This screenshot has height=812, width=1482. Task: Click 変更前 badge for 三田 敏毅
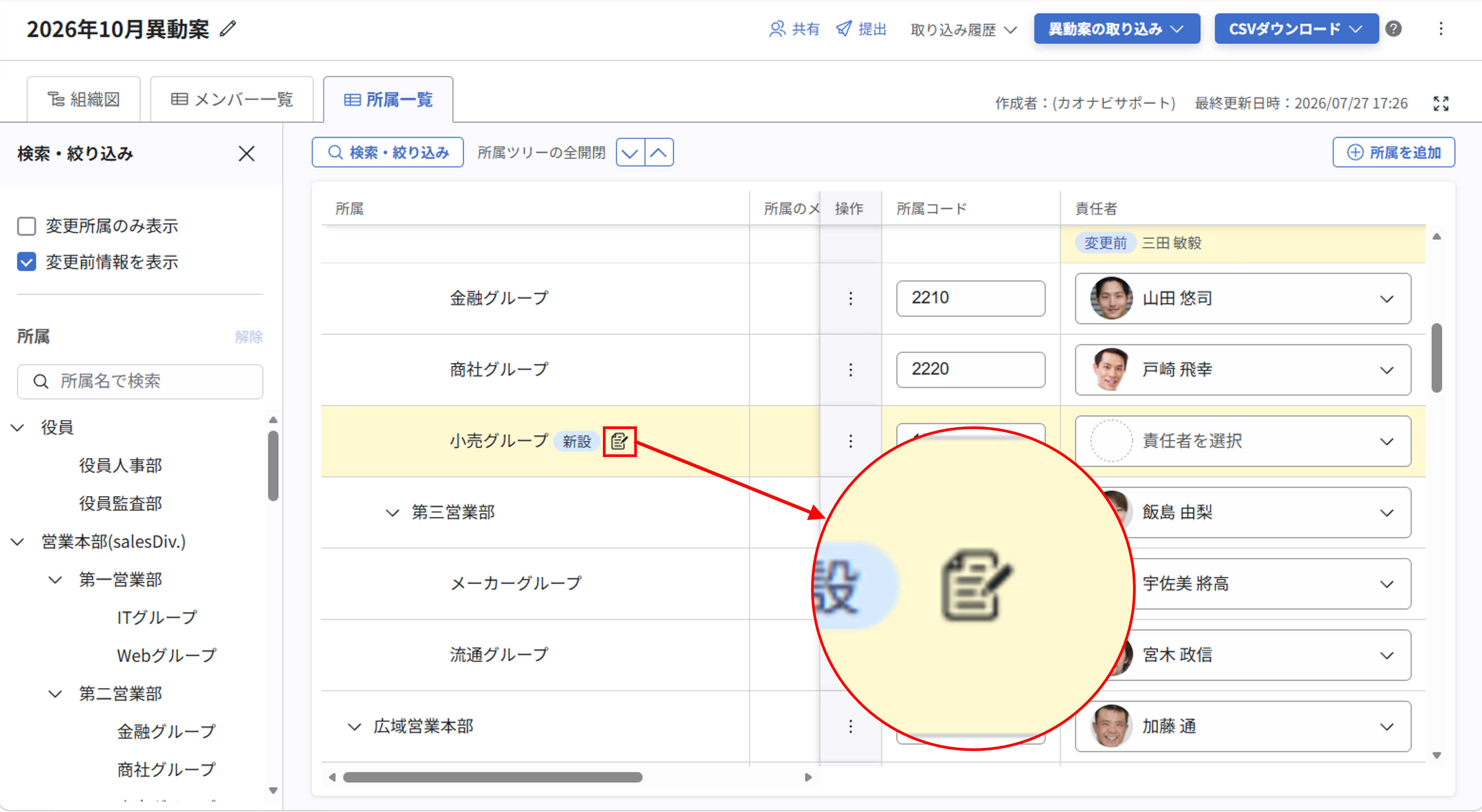1105,243
